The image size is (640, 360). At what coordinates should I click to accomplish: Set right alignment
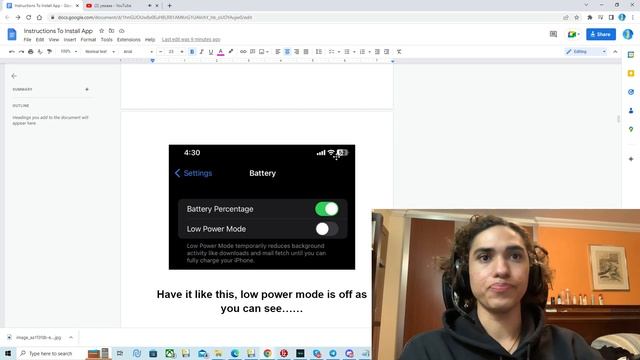pyautogui.click(x=297, y=52)
